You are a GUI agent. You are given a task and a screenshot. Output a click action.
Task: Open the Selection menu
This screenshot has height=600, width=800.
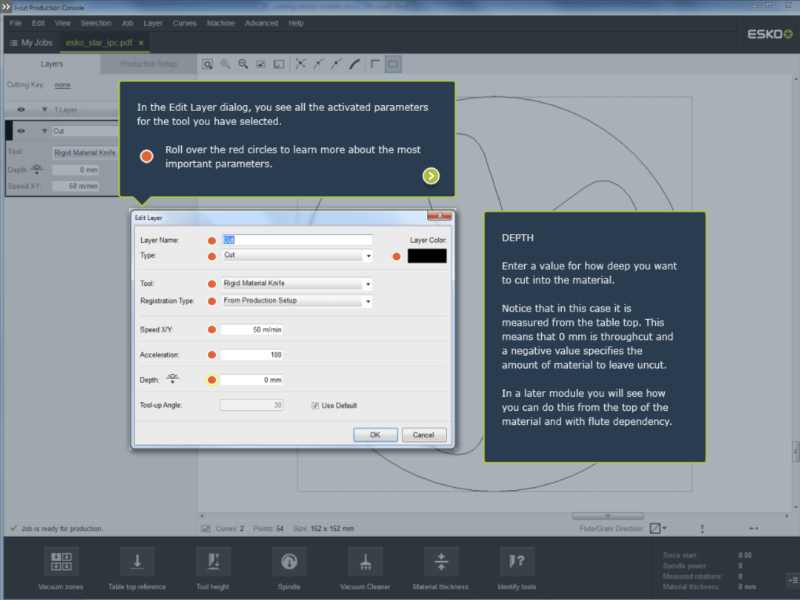(x=96, y=23)
